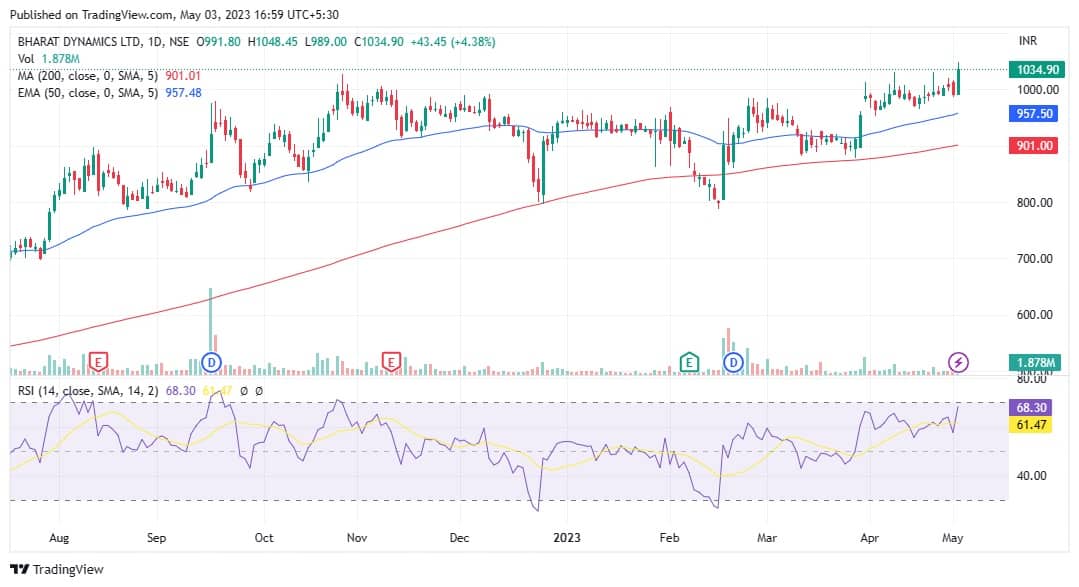Click the blue dividend D marker in February
This screenshot has width=1079, height=587.
pos(734,361)
